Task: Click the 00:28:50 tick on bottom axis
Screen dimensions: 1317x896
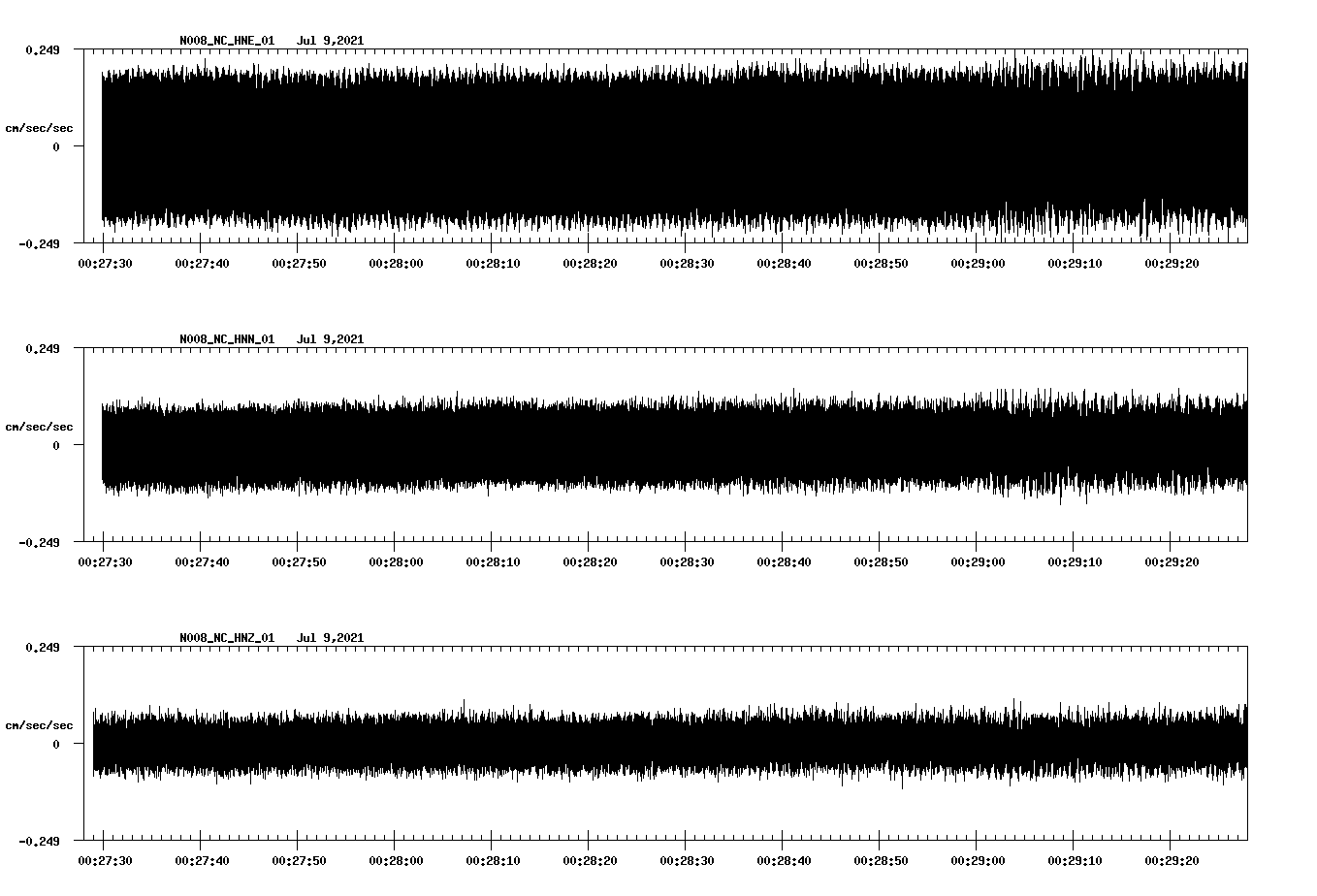Action: click(879, 859)
